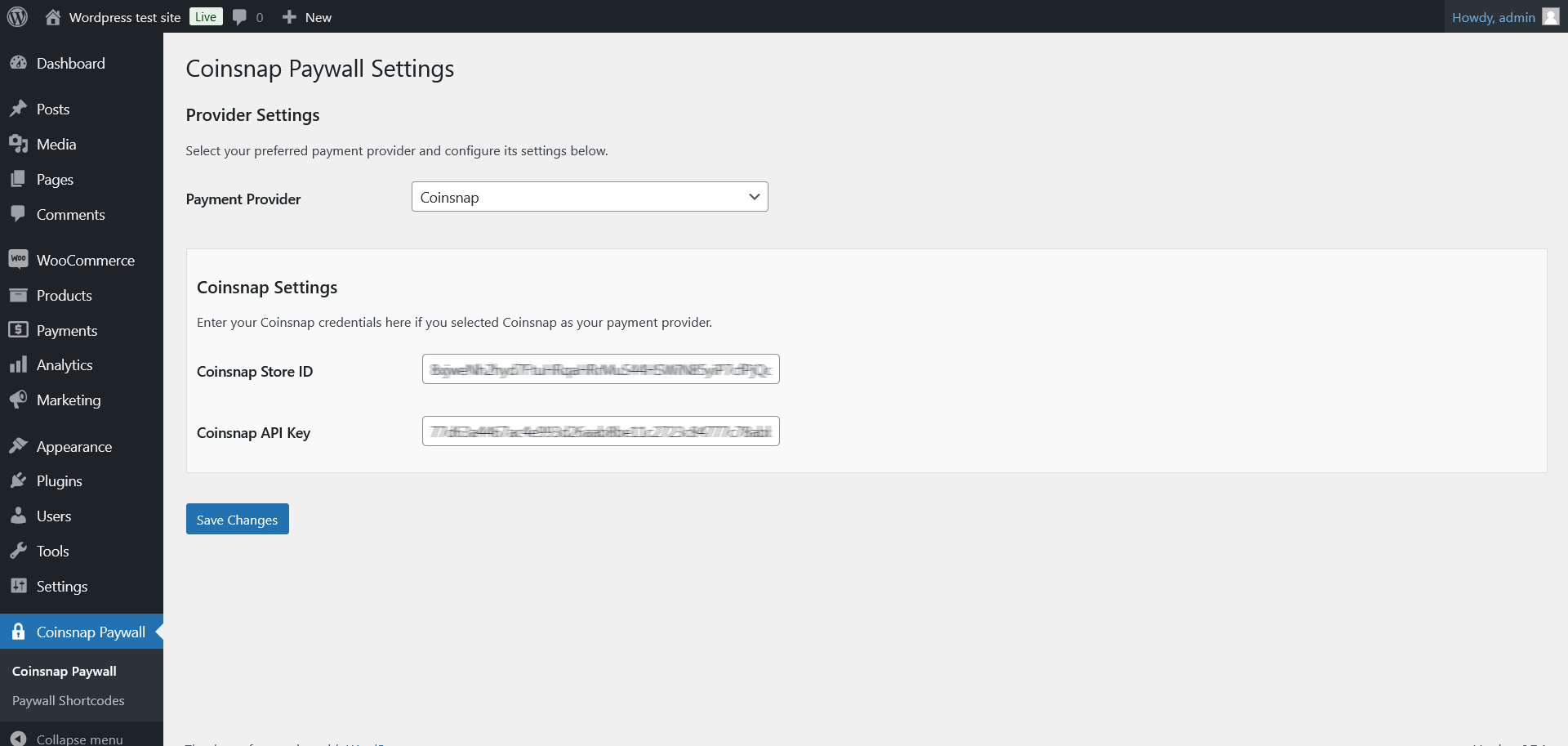Click the Coinsnap Paywall lock icon

20,632
